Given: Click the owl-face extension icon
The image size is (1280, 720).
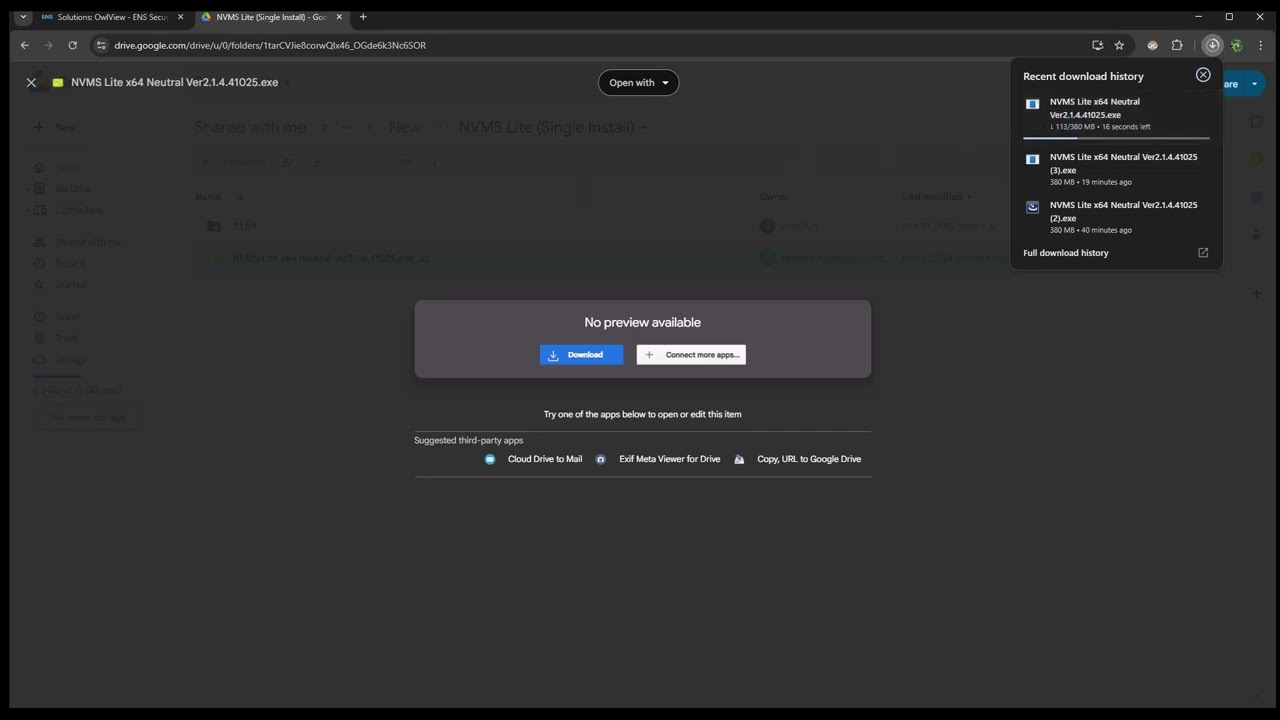Looking at the screenshot, I should pos(1152,45).
